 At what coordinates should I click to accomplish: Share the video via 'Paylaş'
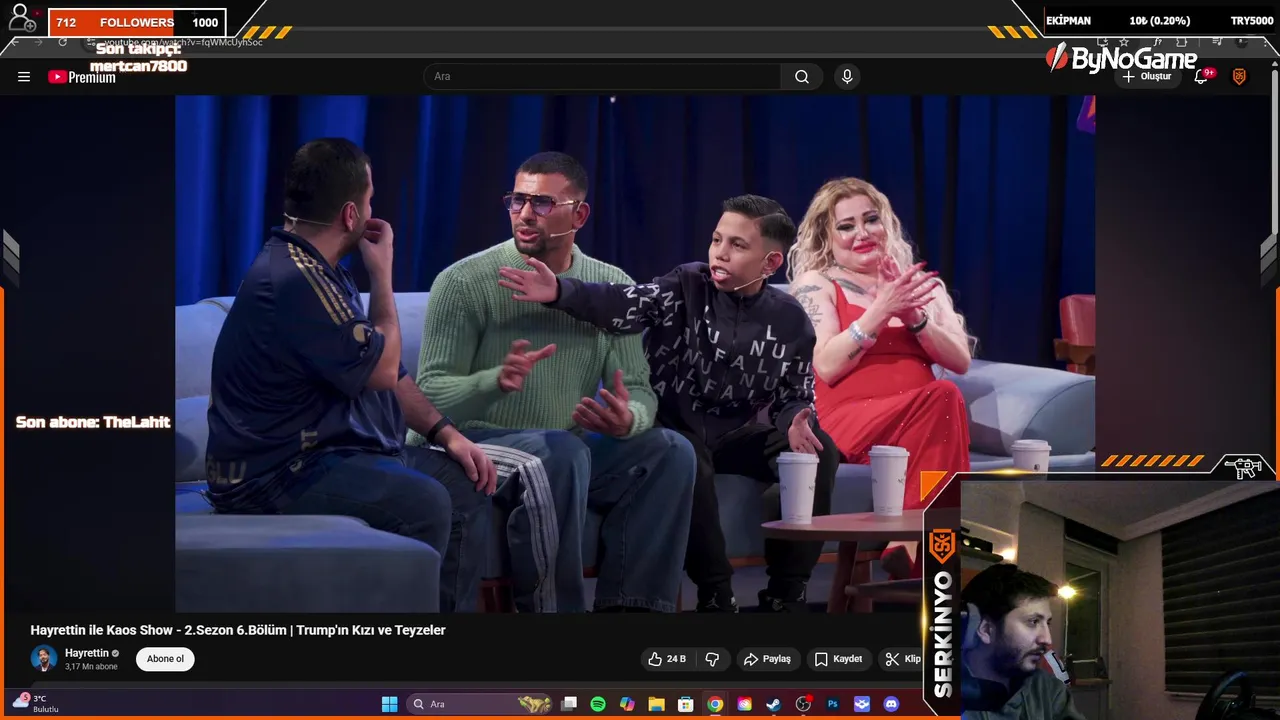point(767,659)
